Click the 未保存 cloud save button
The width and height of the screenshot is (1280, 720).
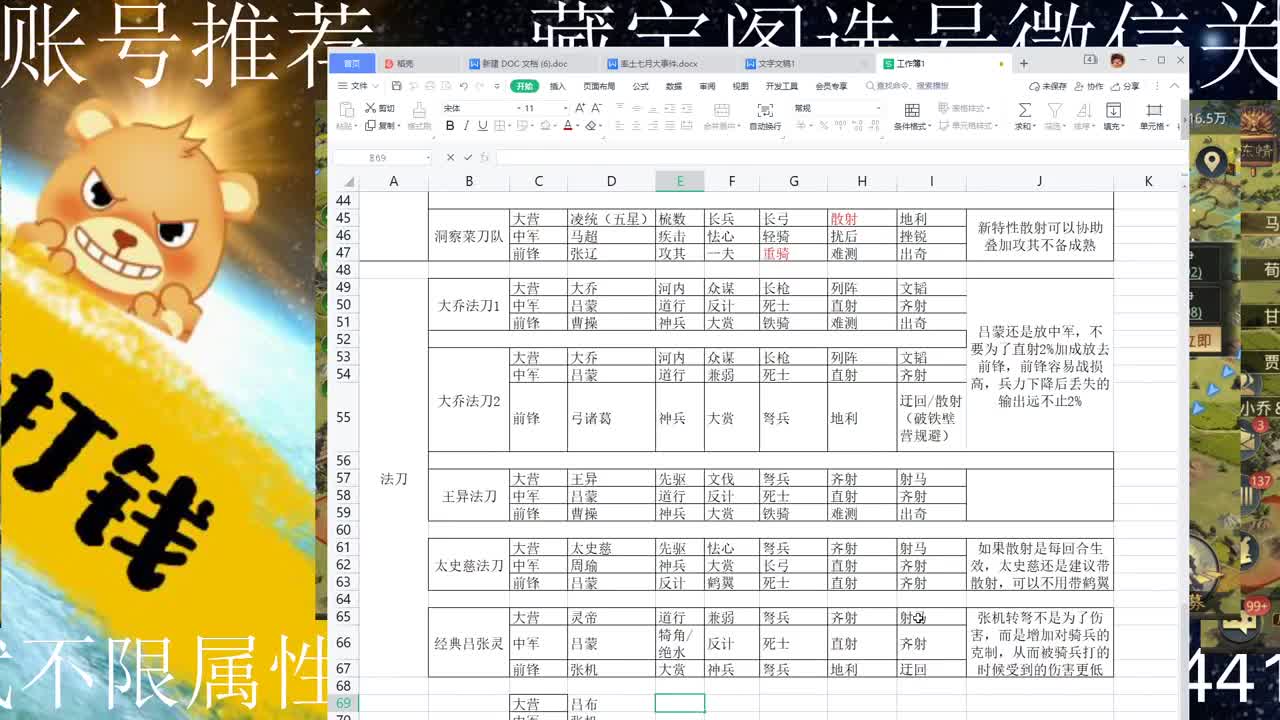(1048, 86)
